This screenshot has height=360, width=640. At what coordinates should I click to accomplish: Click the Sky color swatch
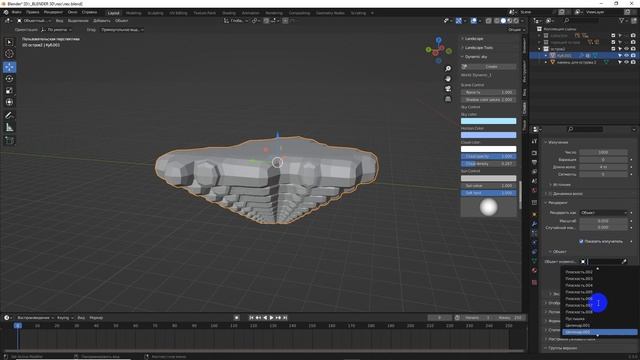(x=489, y=121)
